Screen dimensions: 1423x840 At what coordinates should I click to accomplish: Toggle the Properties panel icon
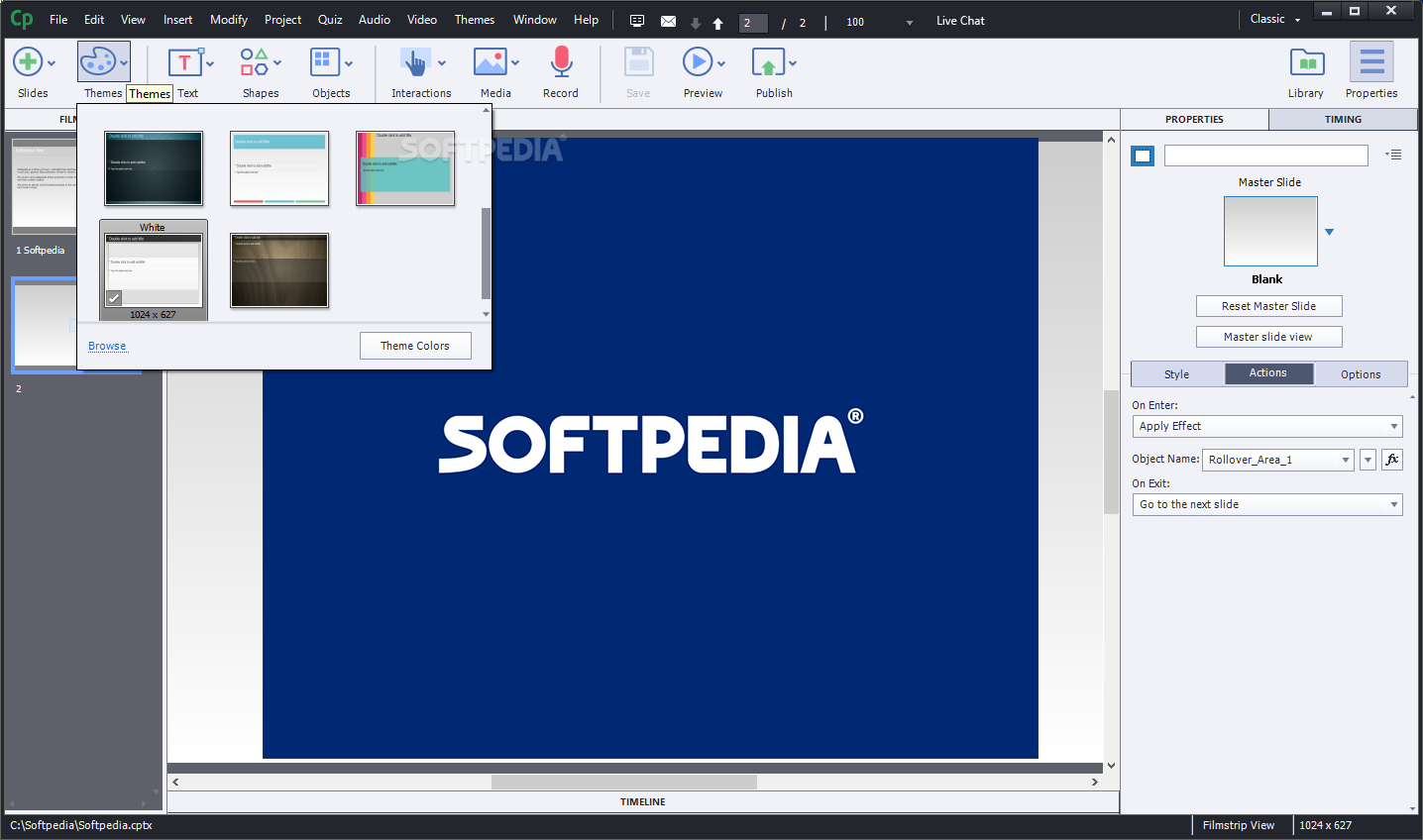(x=1371, y=62)
